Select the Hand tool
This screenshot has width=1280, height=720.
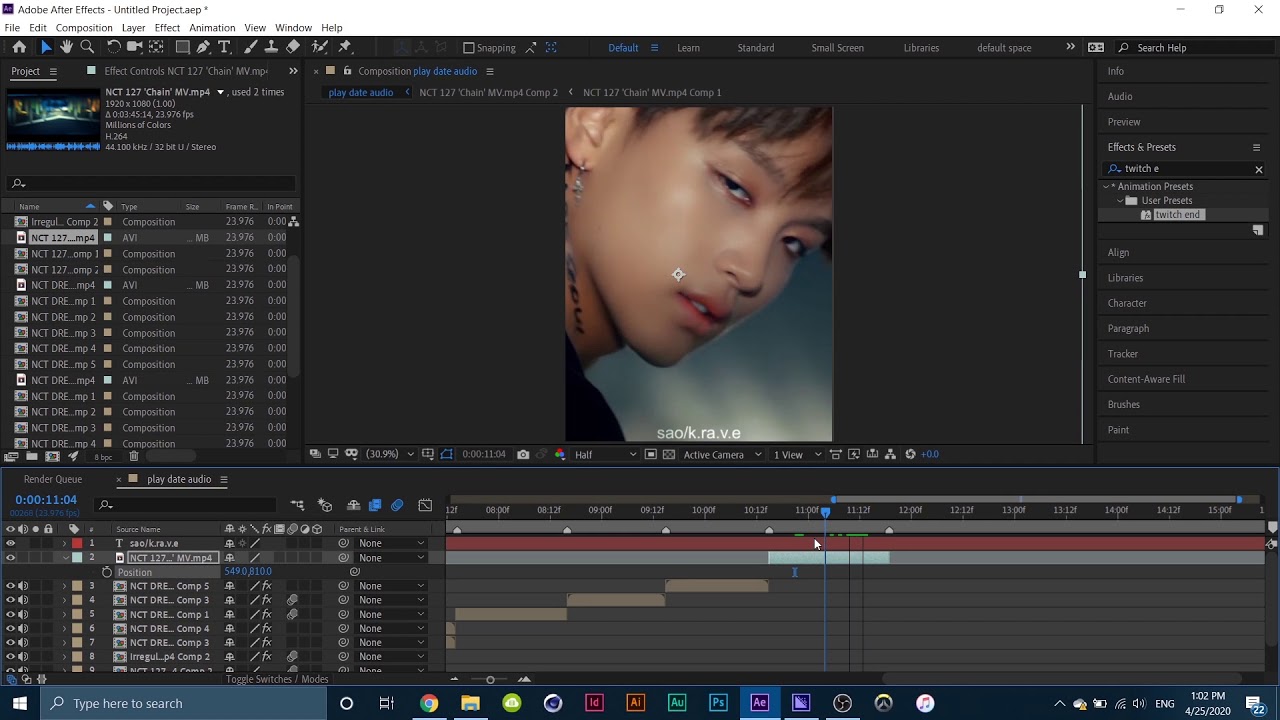pyautogui.click(x=66, y=47)
